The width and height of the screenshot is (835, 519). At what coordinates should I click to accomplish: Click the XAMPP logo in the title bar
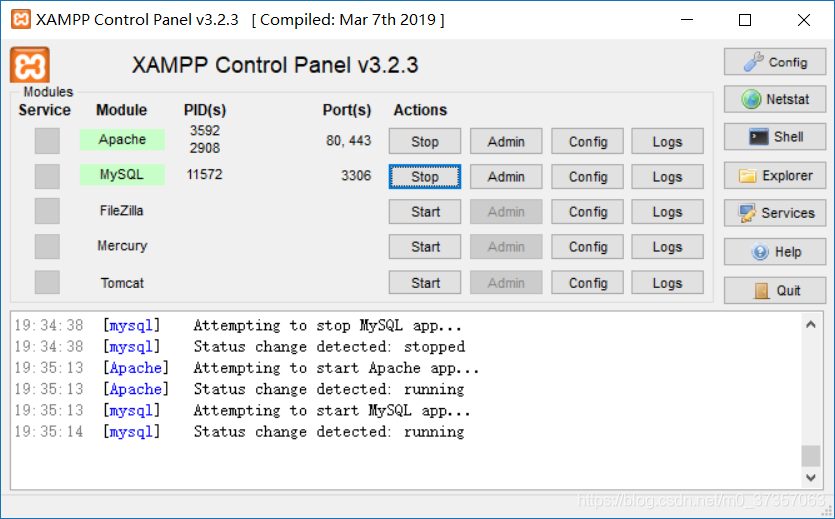[21, 20]
